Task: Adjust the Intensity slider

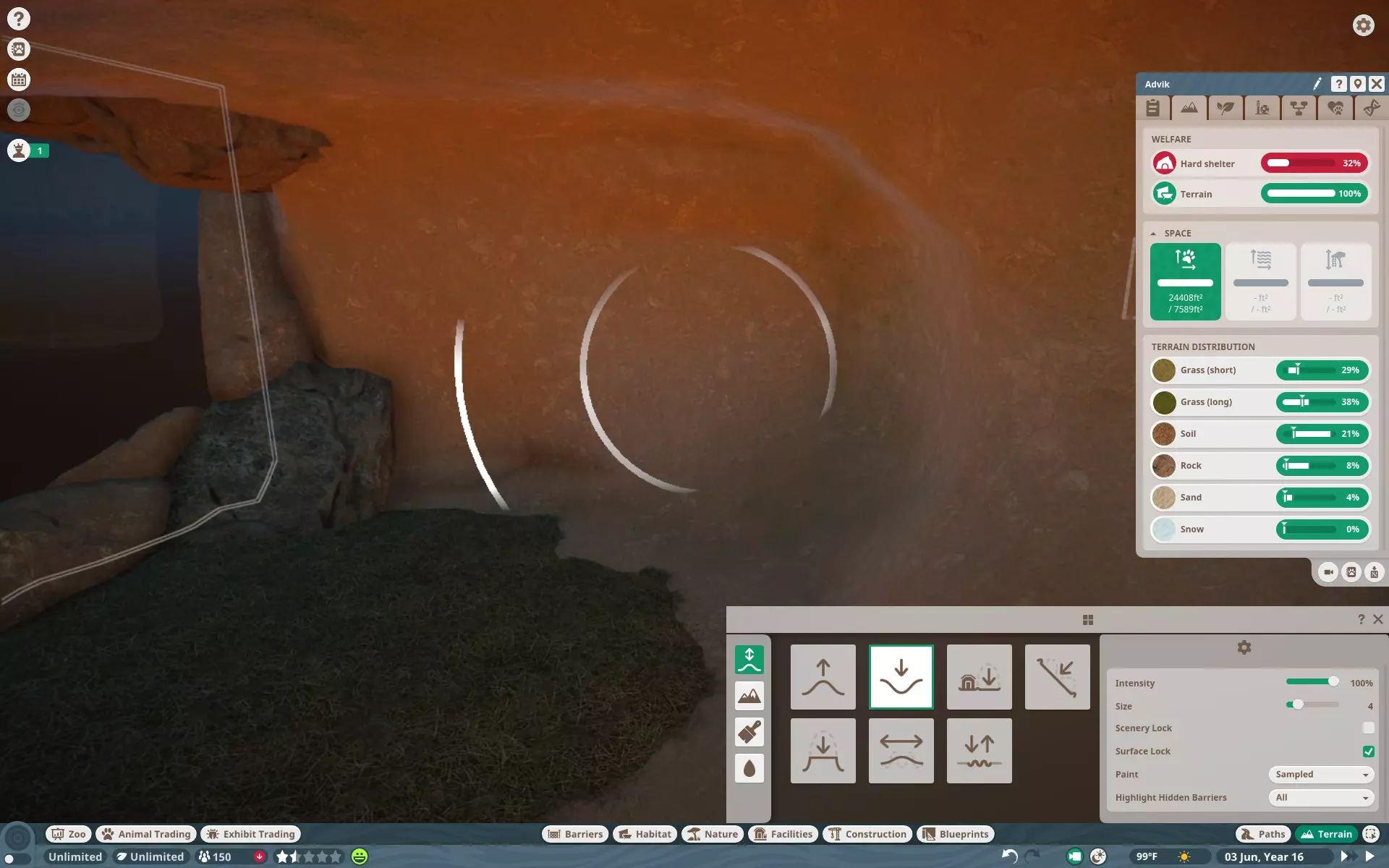Action: pos(1333,682)
